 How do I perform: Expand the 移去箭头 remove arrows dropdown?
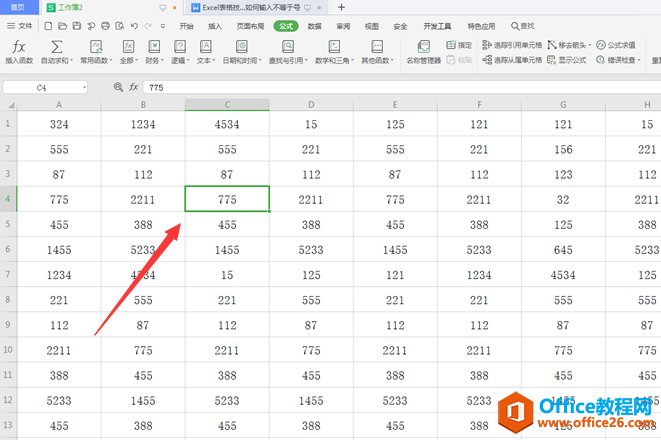tap(589, 45)
